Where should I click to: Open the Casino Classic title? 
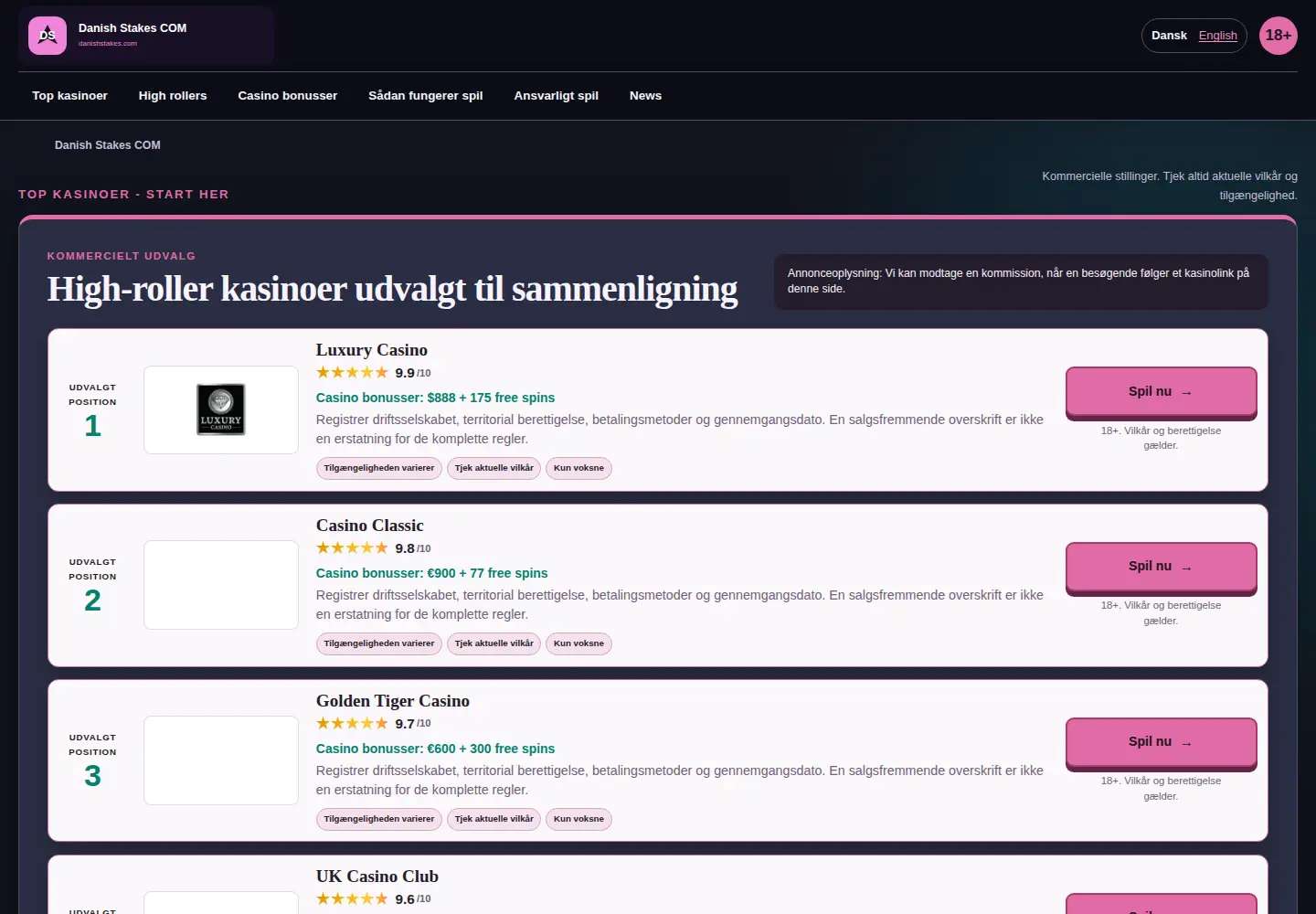point(370,526)
